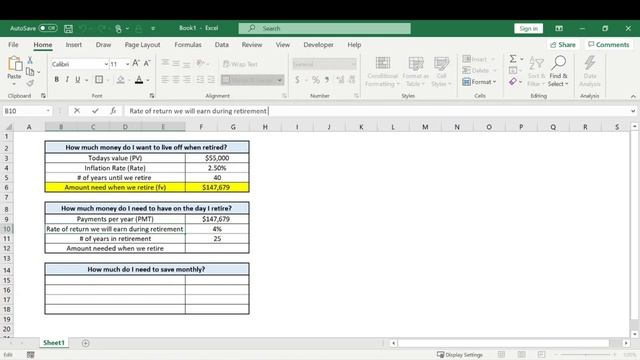The height and width of the screenshot is (360, 640).
Task: Click the Clear eraser icon
Action: pyautogui.click(x=513, y=82)
